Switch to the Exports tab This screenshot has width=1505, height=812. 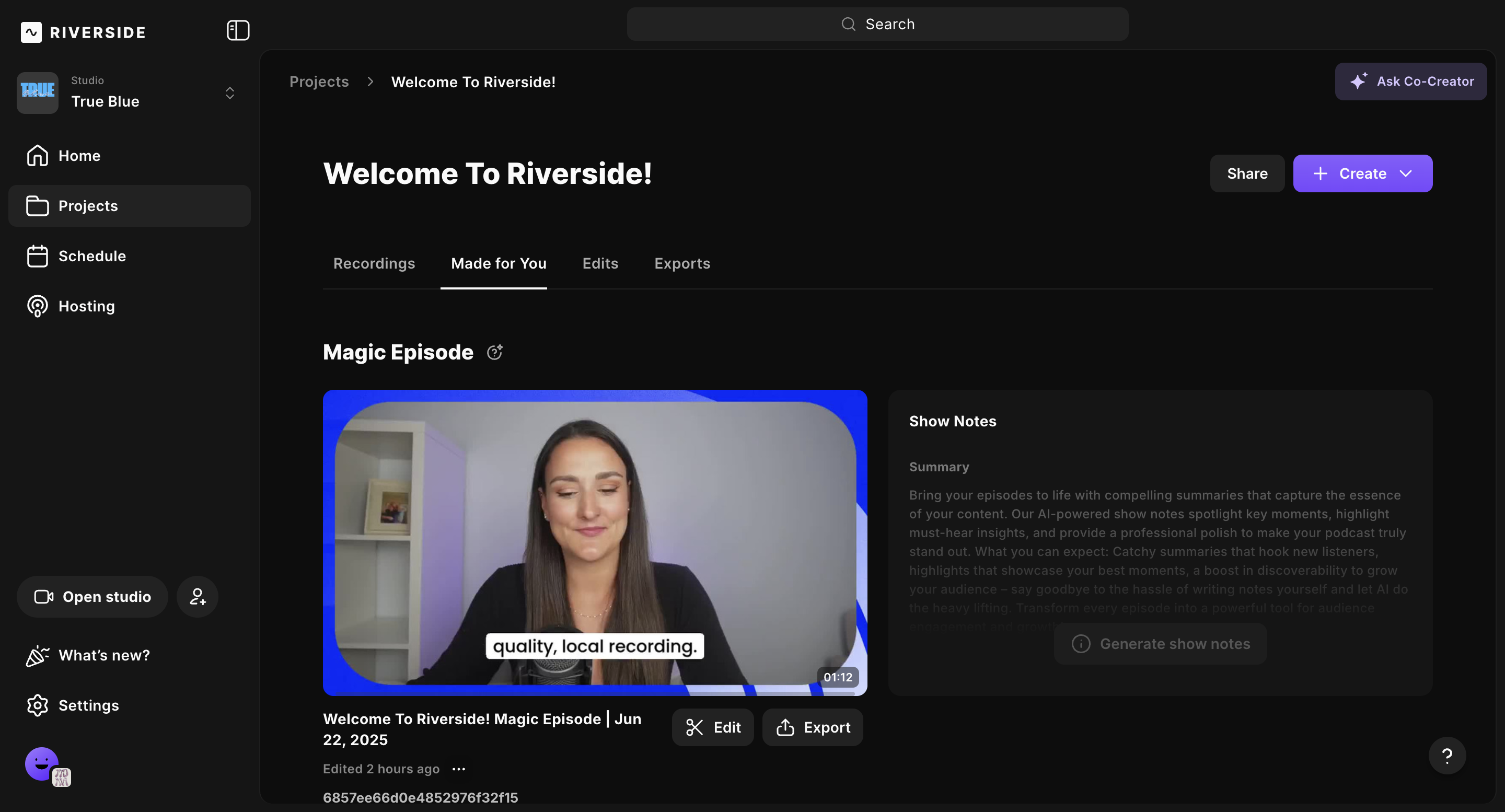coord(682,263)
